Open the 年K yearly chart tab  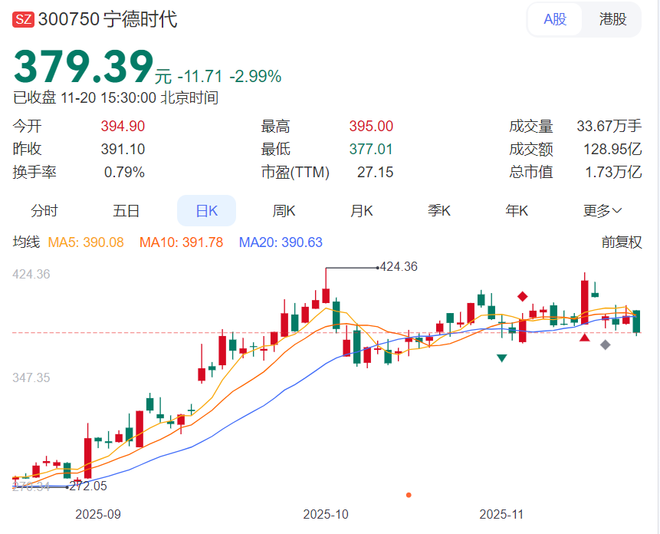click(x=516, y=211)
